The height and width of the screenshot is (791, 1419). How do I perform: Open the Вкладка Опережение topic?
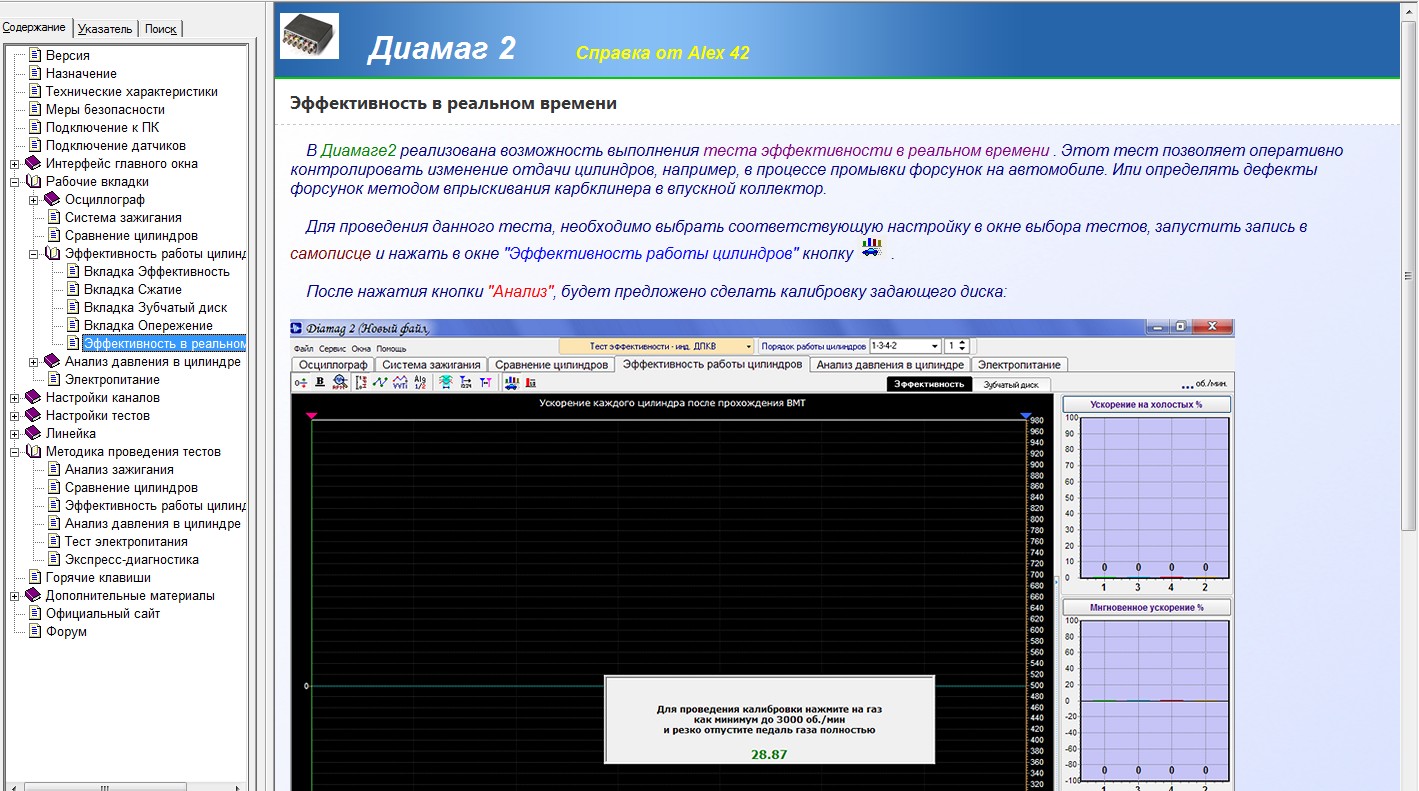[x=148, y=326]
